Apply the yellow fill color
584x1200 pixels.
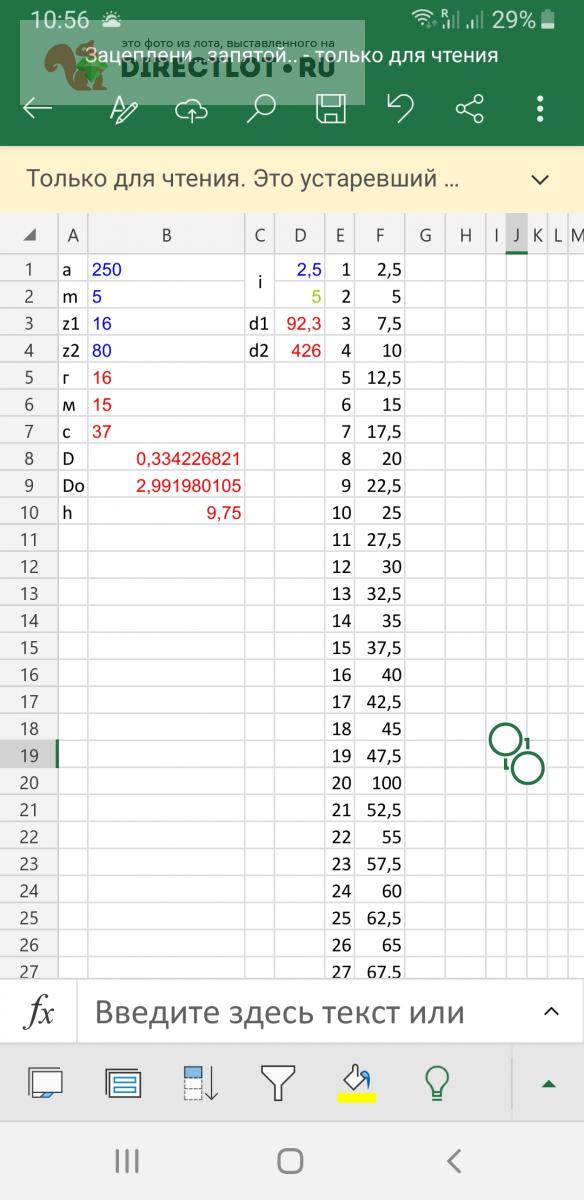click(356, 1083)
